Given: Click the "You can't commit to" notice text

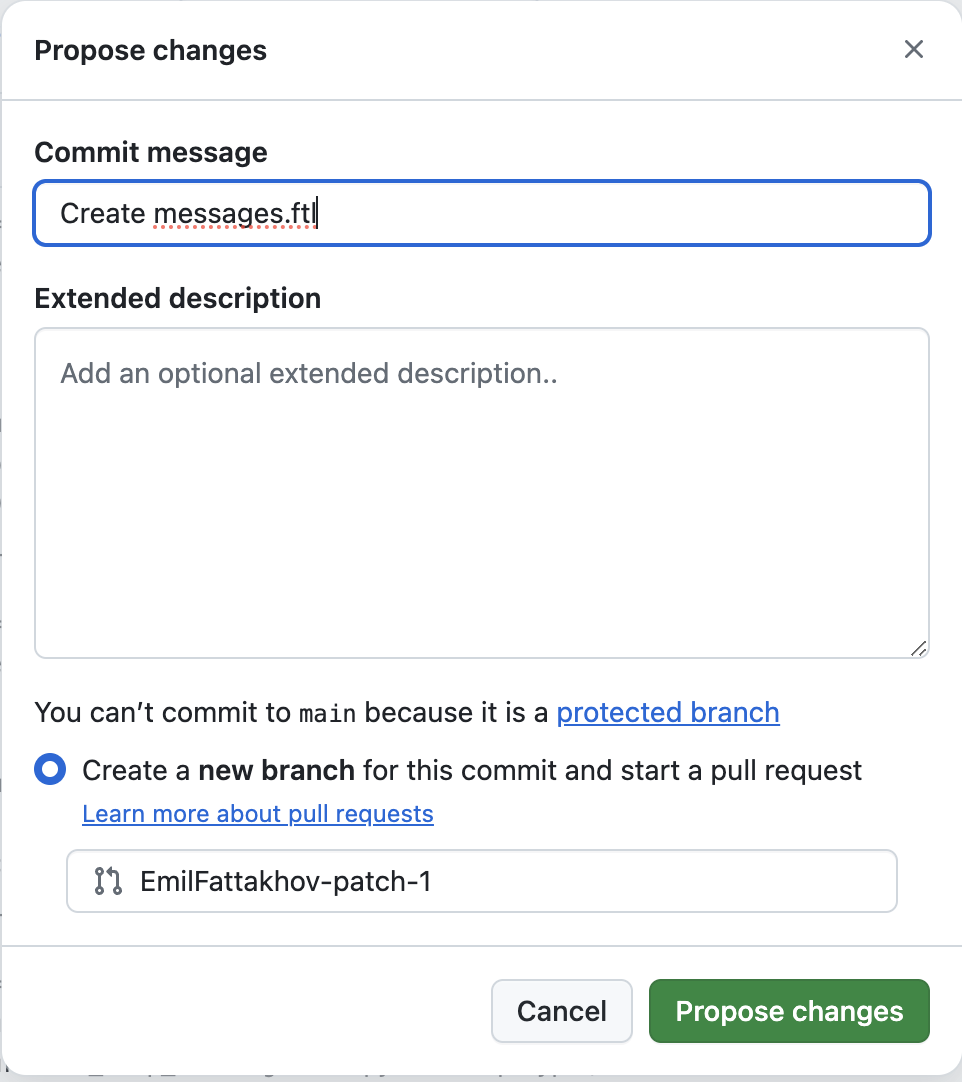Looking at the screenshot, I should point(165,713).
